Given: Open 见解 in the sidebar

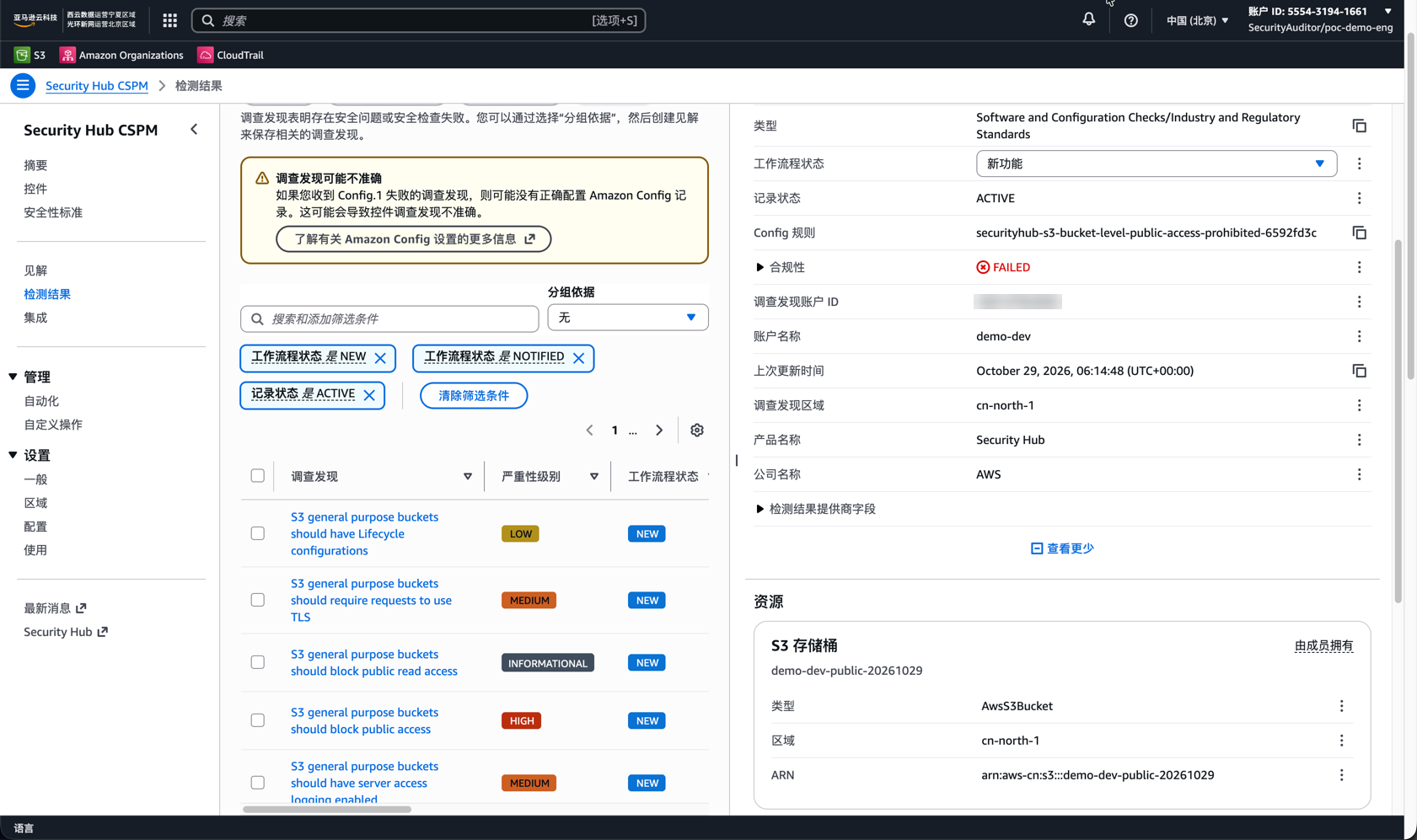Looking at the screenshot, I should click(35, 270).
